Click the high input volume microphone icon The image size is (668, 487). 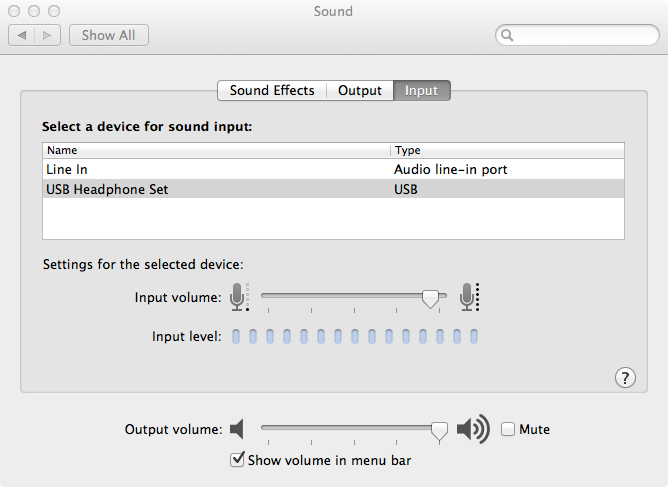[469, 297]
